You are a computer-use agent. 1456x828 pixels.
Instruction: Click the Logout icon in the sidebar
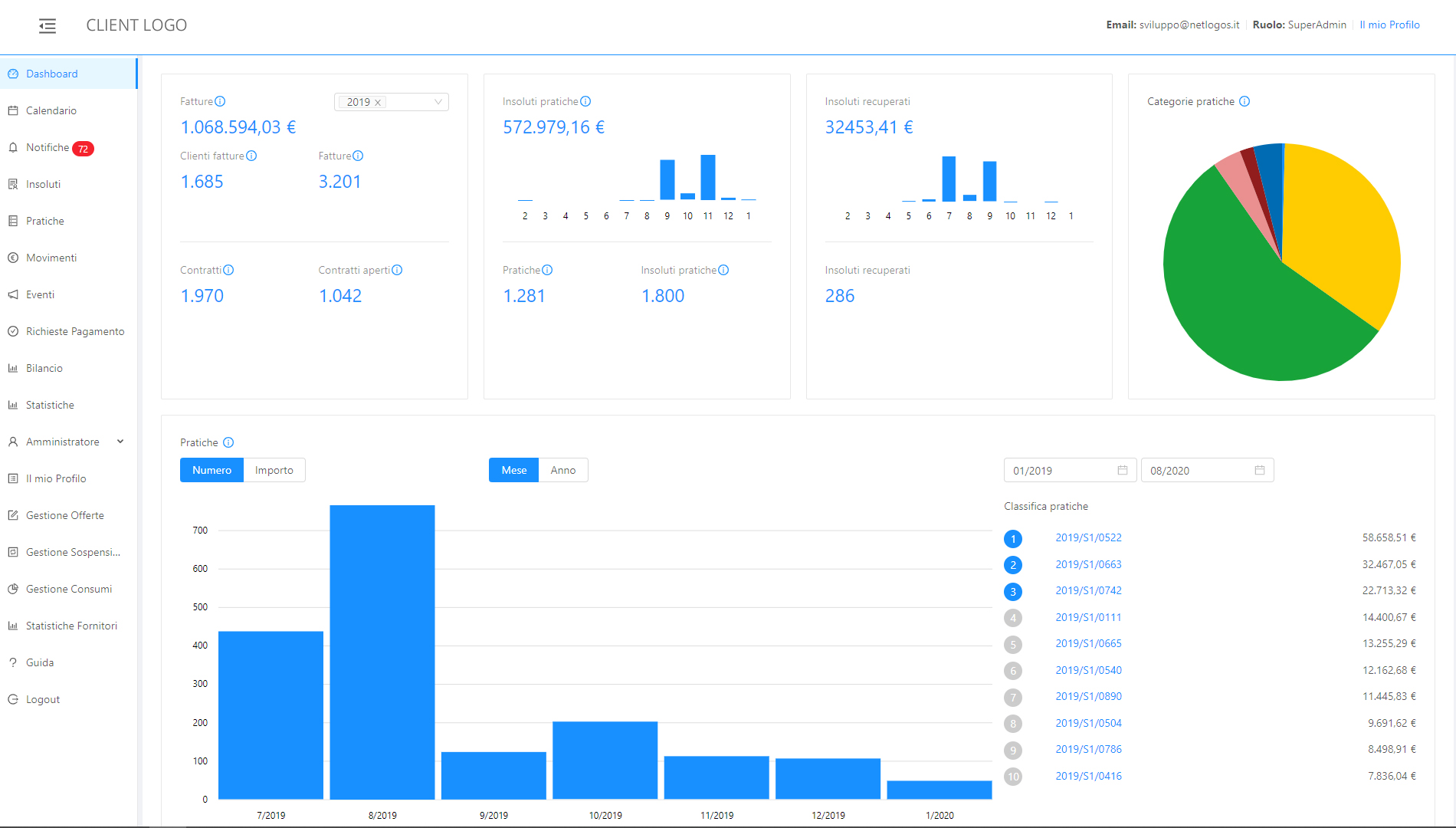pos(13,699)
